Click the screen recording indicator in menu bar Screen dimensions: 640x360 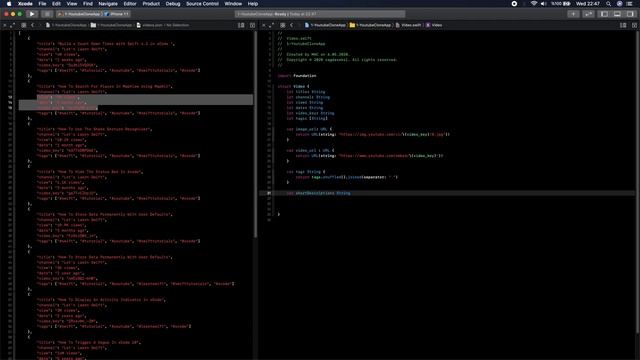pos(514,4)
